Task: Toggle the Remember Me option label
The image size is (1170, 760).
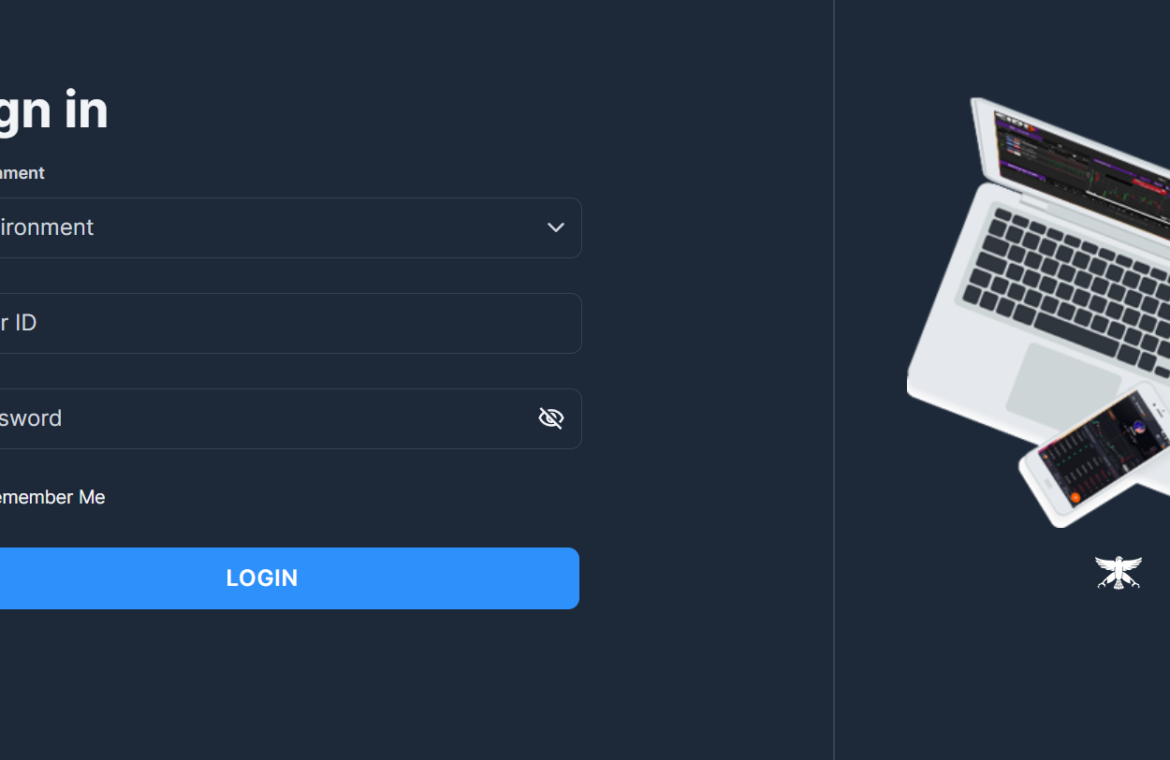Action: click(x=52, y=497)
